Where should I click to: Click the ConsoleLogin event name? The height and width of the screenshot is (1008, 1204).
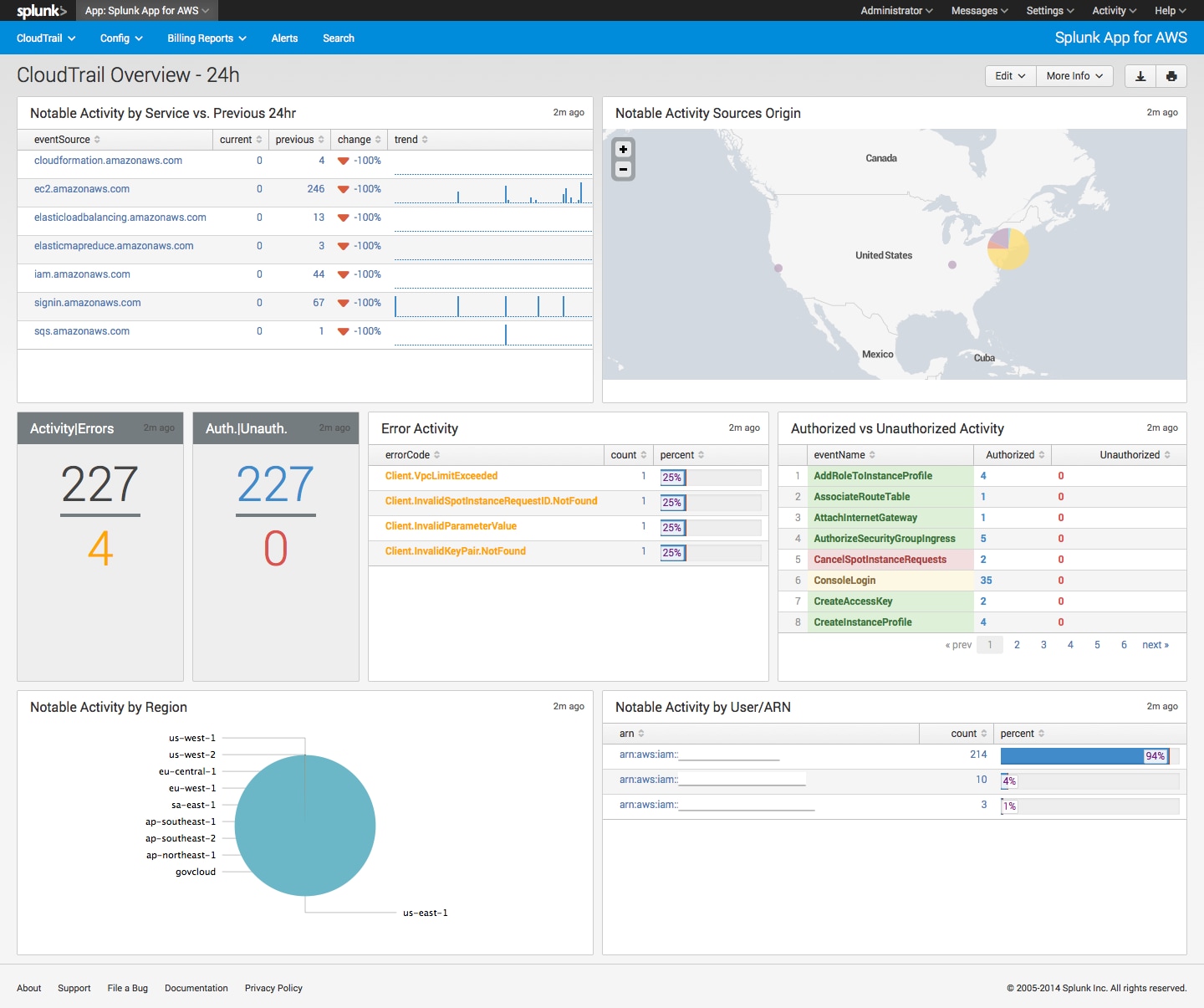pyautogui.click(x=844, y=581)
